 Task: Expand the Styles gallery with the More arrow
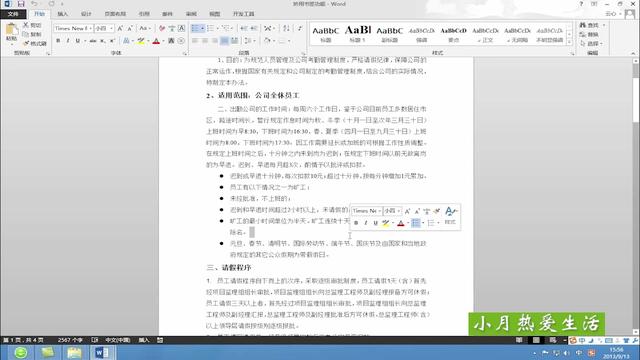click(570, 42)
